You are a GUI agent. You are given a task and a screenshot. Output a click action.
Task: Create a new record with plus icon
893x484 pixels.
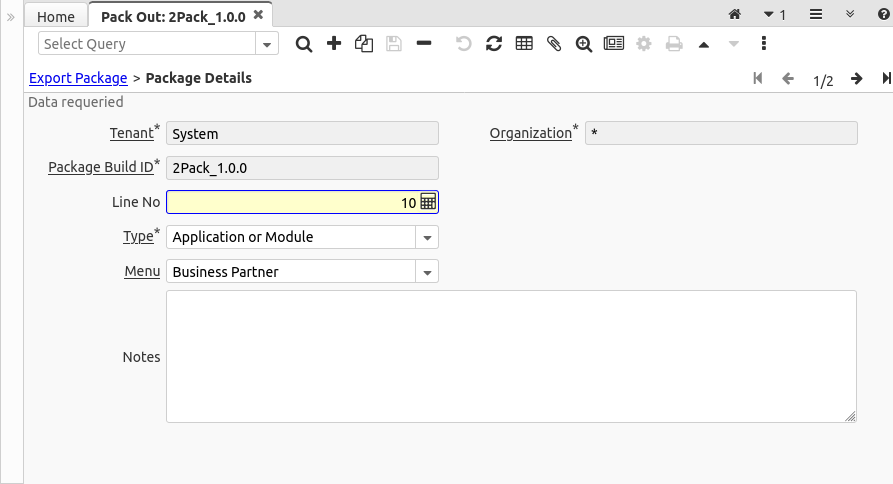tap(334, 44)
